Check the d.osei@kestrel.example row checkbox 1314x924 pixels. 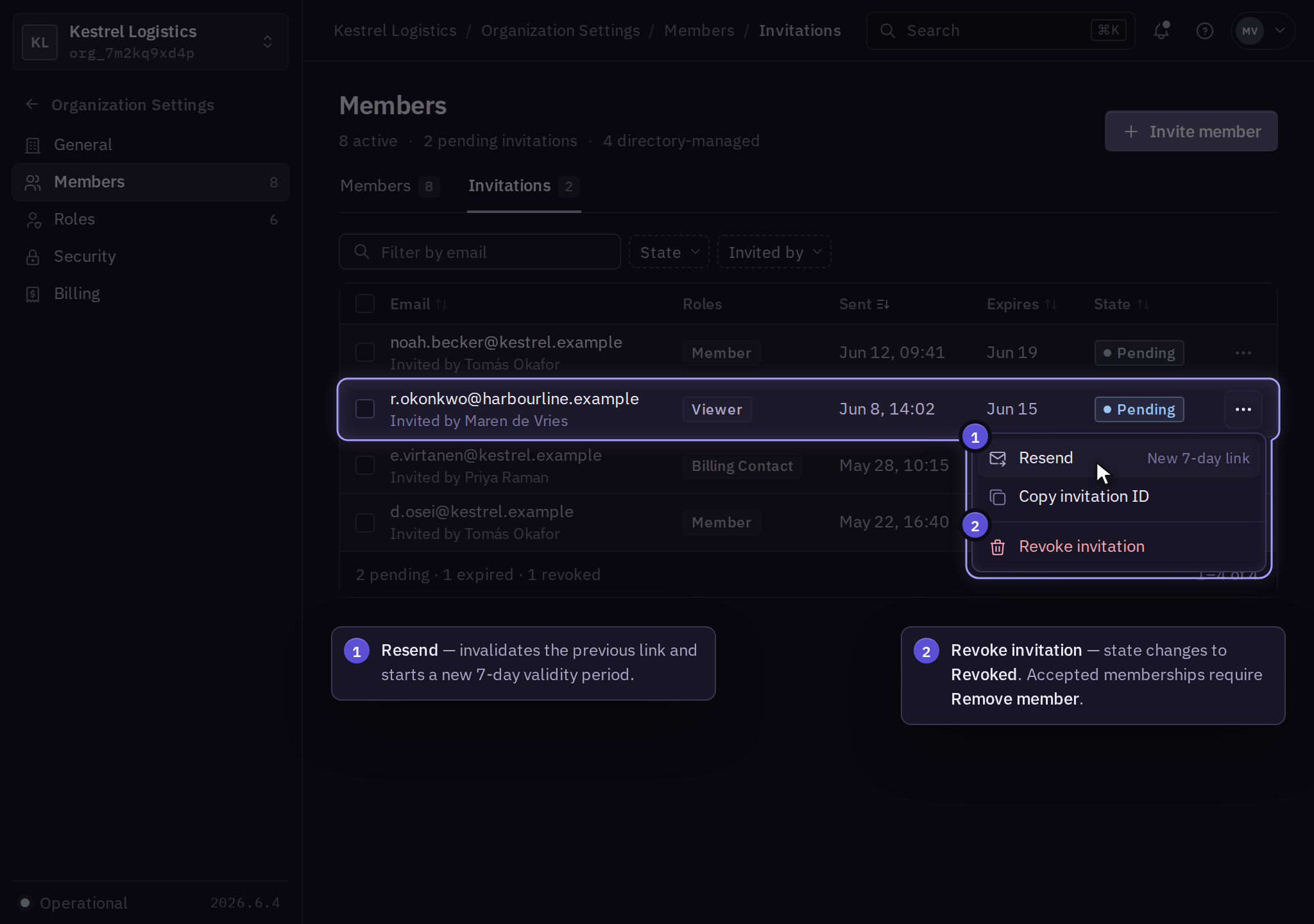coord(365,522)
